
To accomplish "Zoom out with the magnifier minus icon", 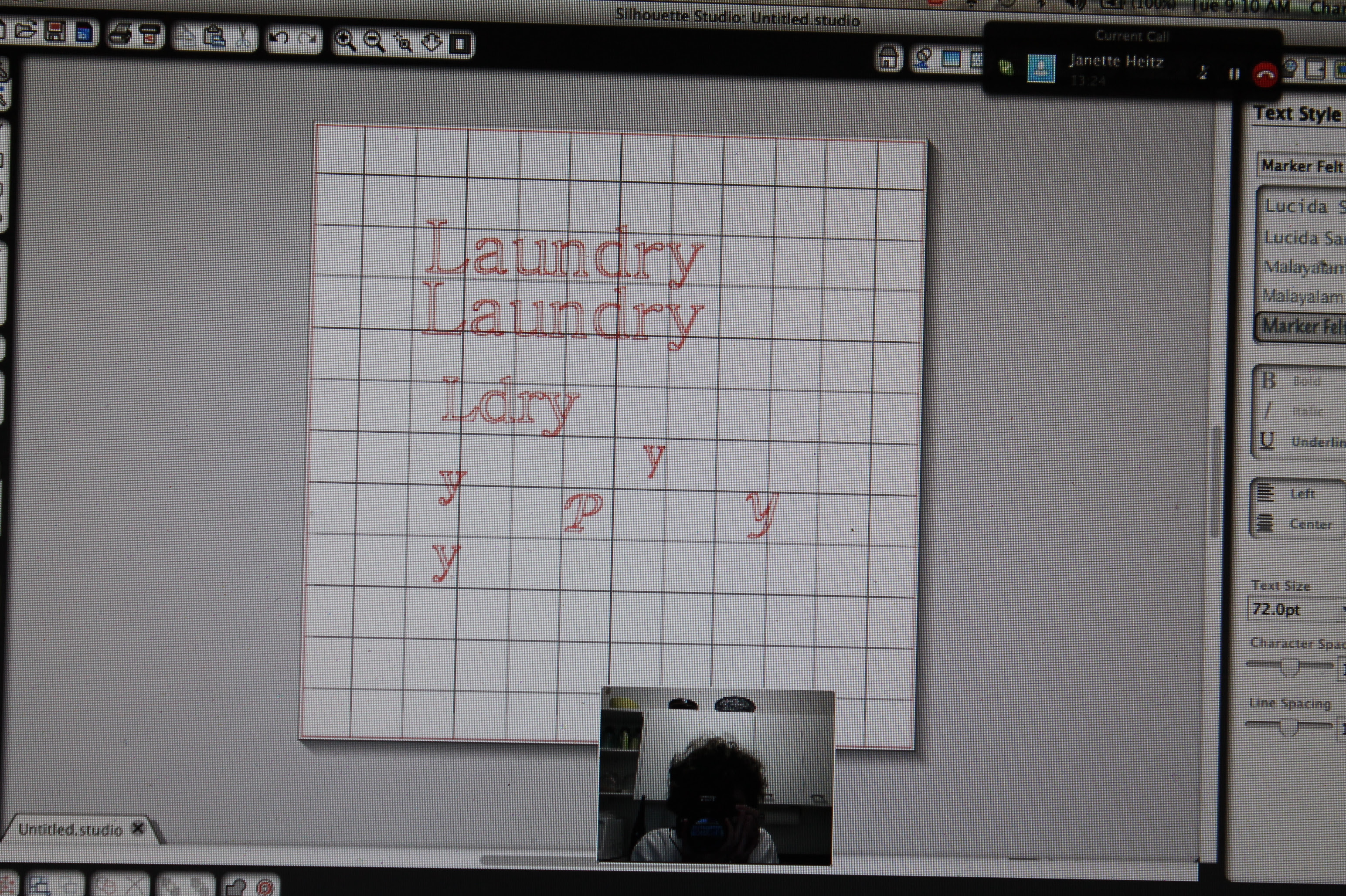I will 374,42.
